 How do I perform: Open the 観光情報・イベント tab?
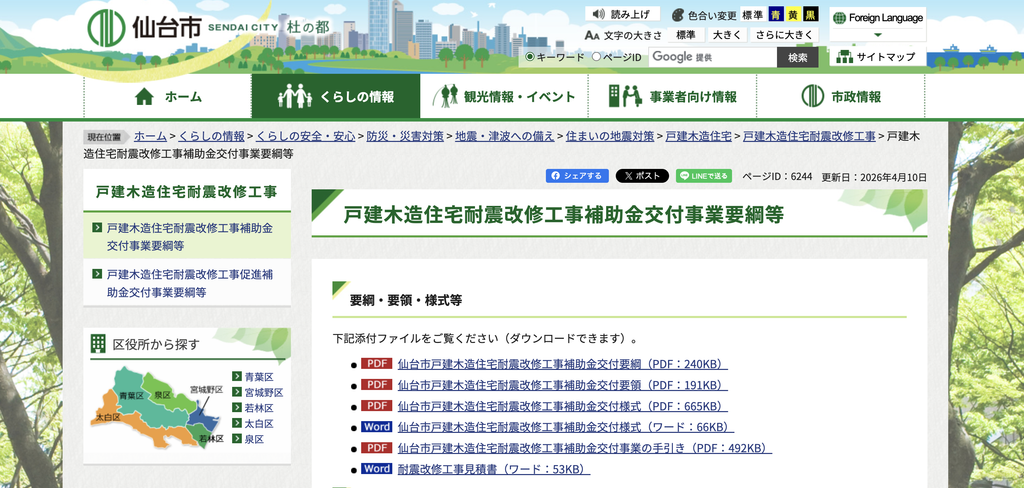(504, 97)
